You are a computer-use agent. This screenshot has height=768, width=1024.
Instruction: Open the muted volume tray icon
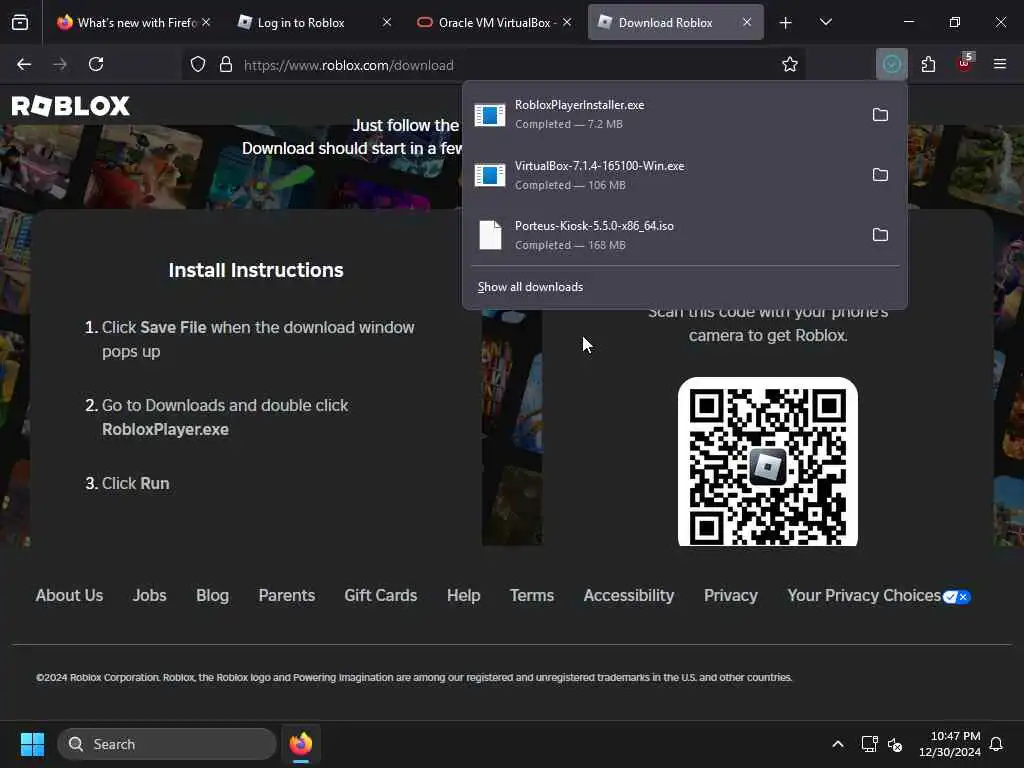coord(895,744)
